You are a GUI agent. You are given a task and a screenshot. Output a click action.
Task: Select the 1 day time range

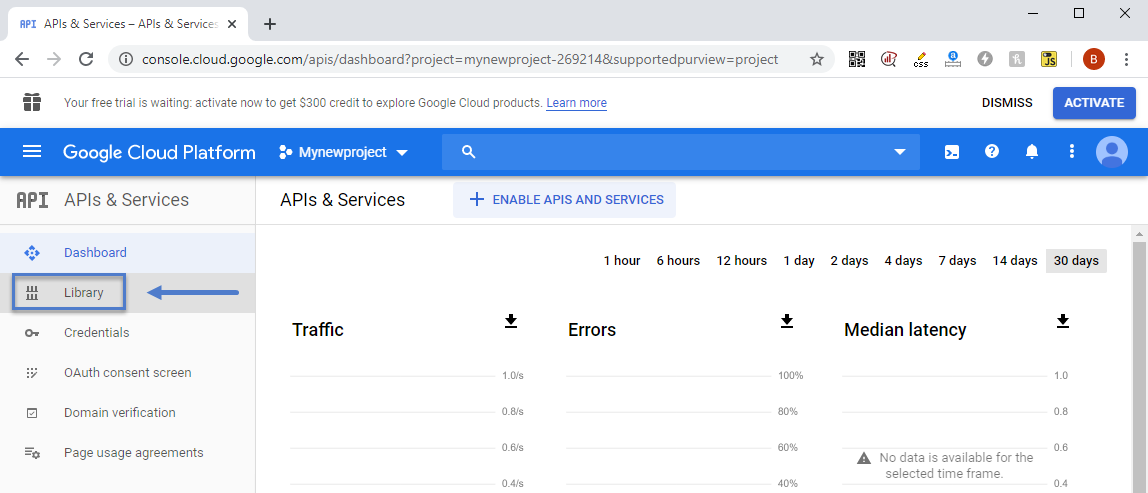(799, 261)
